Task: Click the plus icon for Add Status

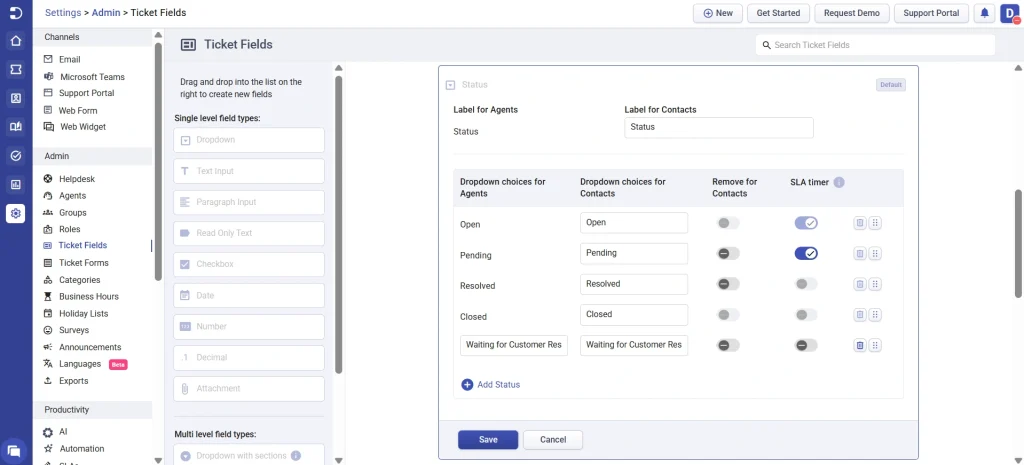Action: click(x=467, y=385)
